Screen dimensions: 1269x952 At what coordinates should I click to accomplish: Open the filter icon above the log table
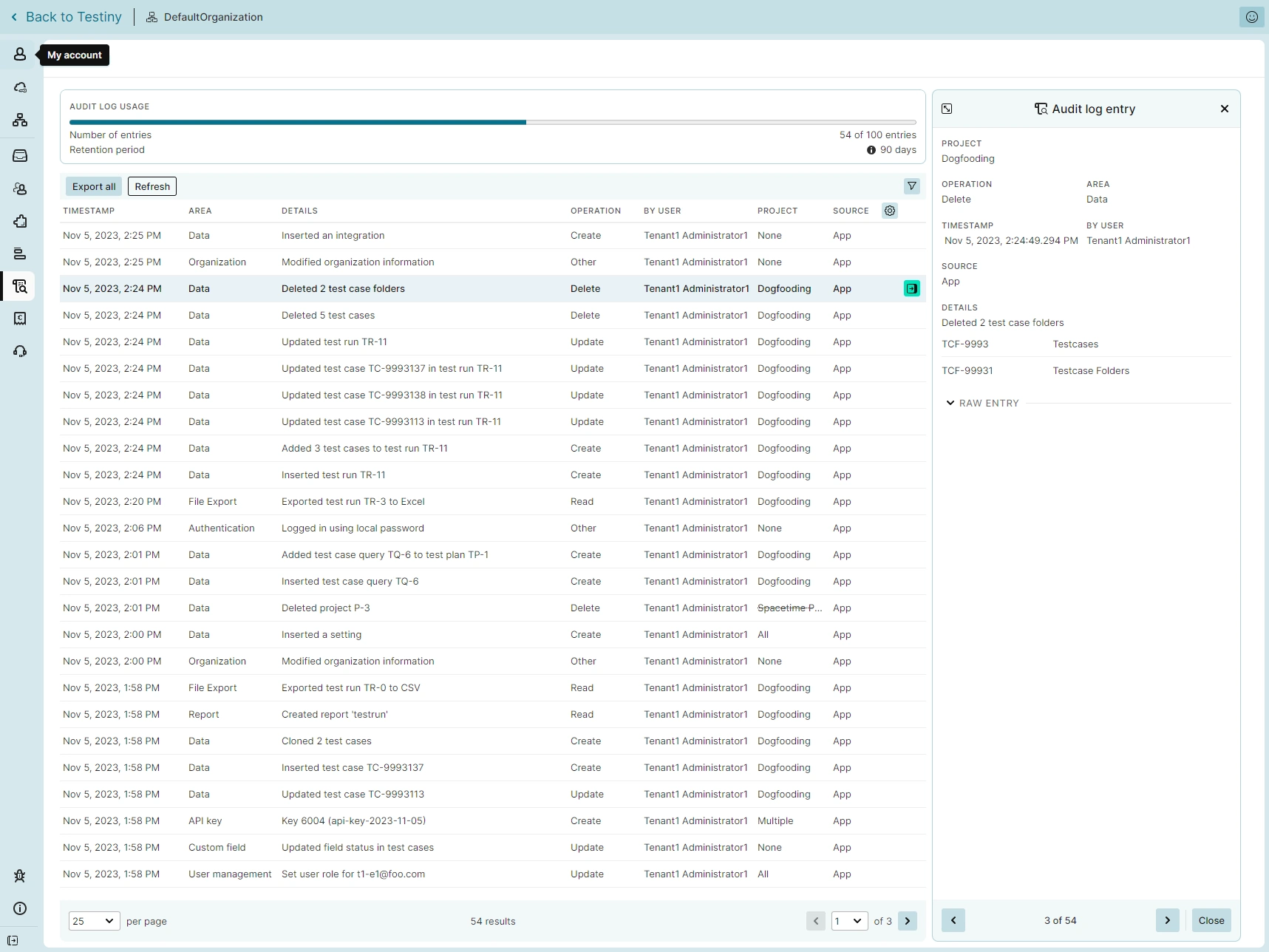tap(912, 186)
